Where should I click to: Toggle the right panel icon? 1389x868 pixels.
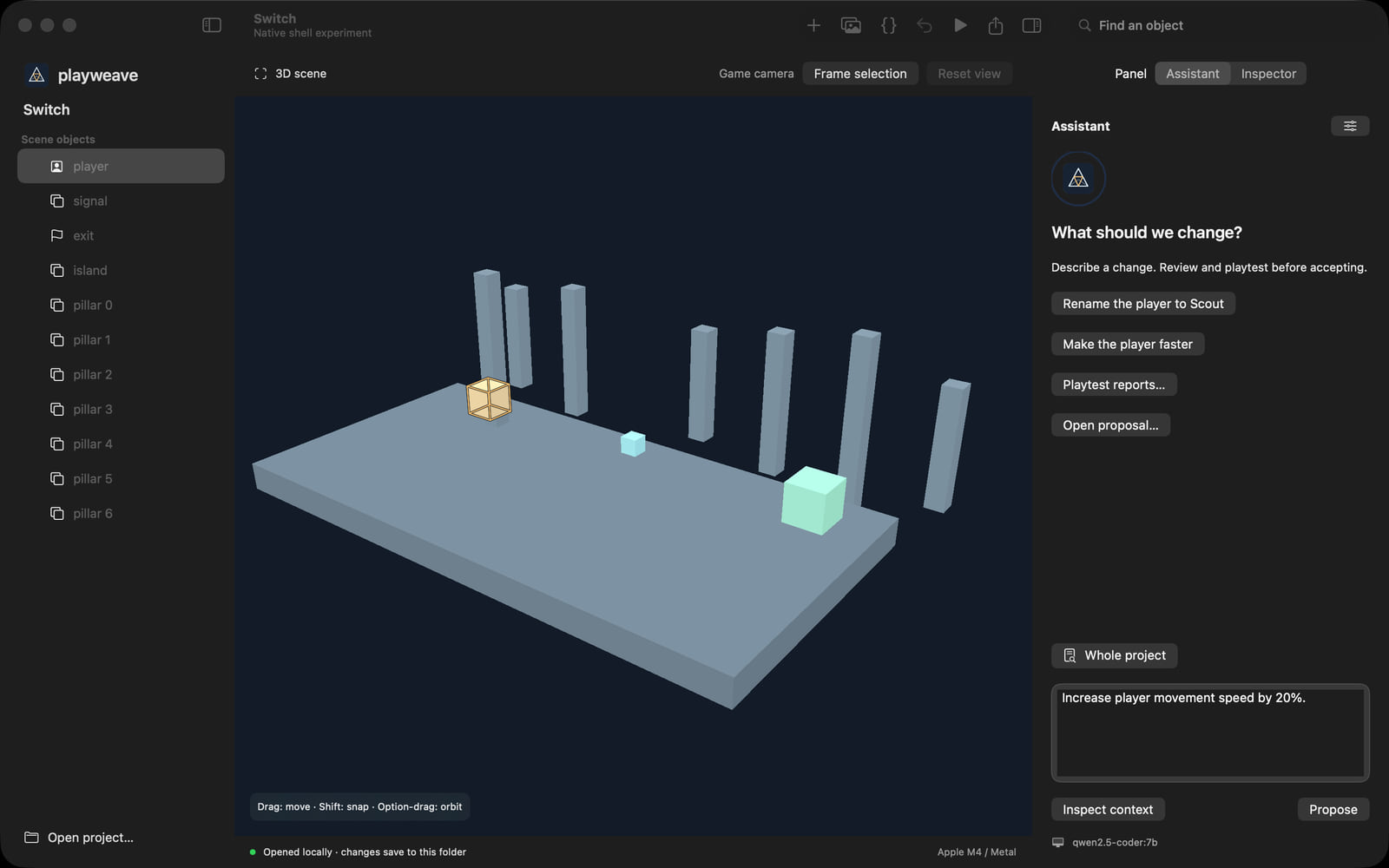(x=1031, y=25)
